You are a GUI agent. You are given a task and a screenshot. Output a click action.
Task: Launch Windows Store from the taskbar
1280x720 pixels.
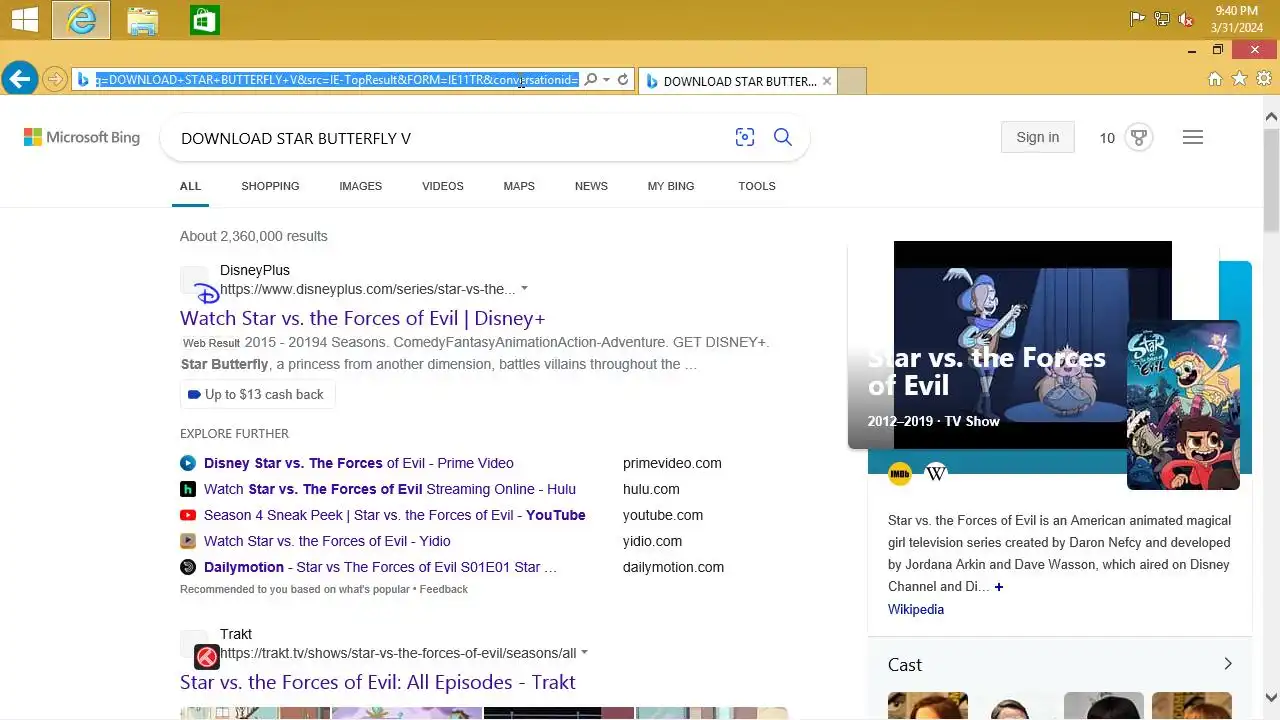[204, 20]
